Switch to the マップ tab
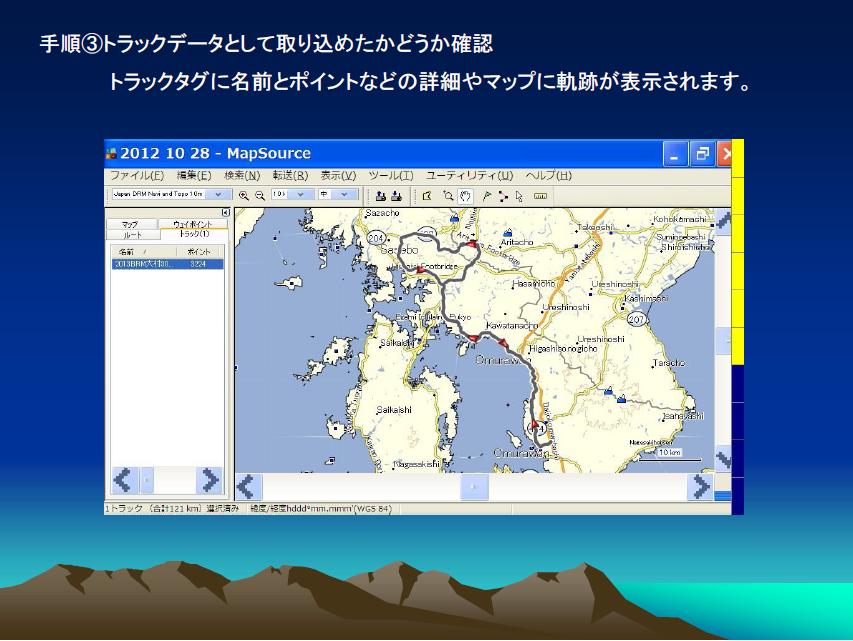853x641 pixels. coord(131,224)
